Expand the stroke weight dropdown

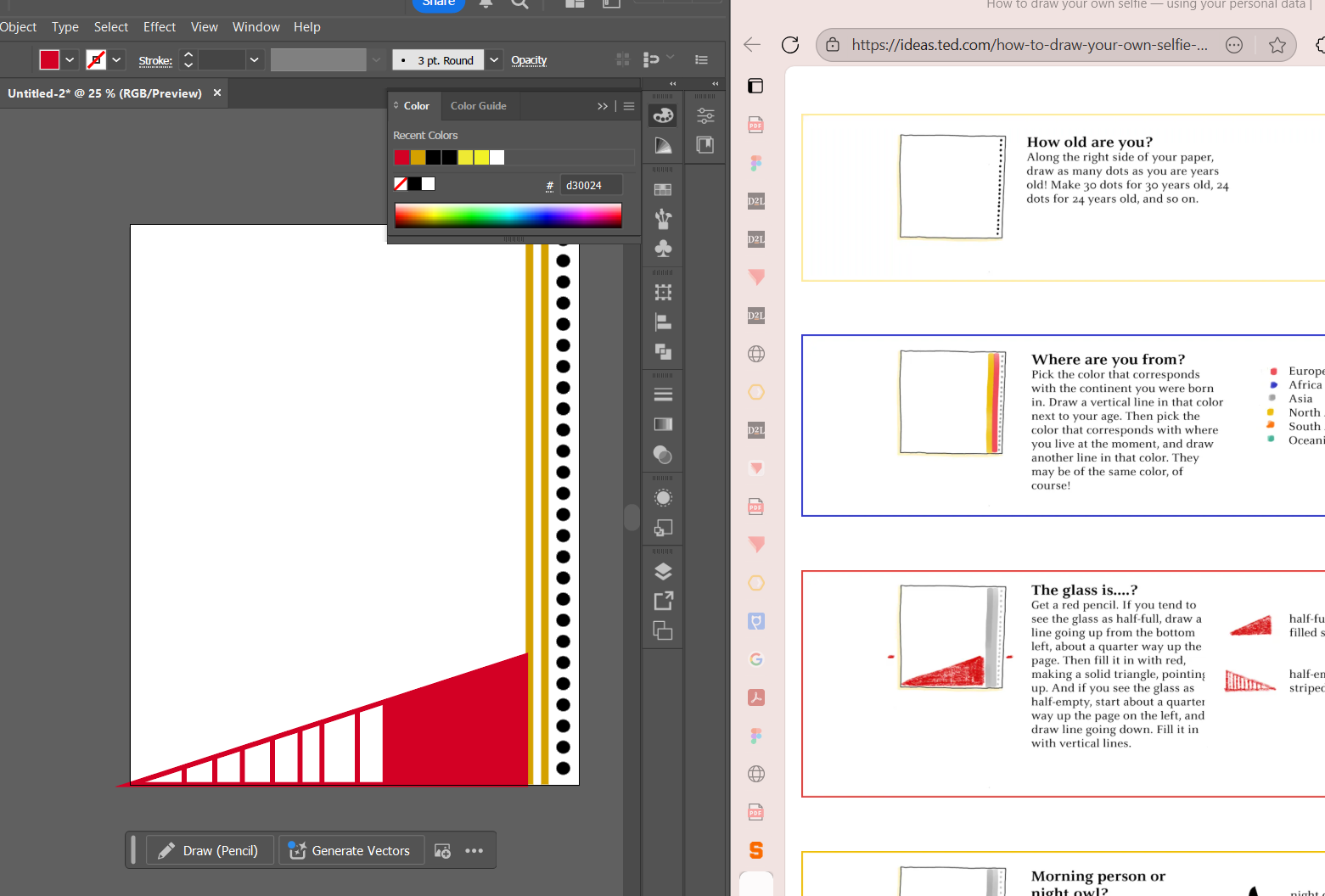[x=254, y=60]
